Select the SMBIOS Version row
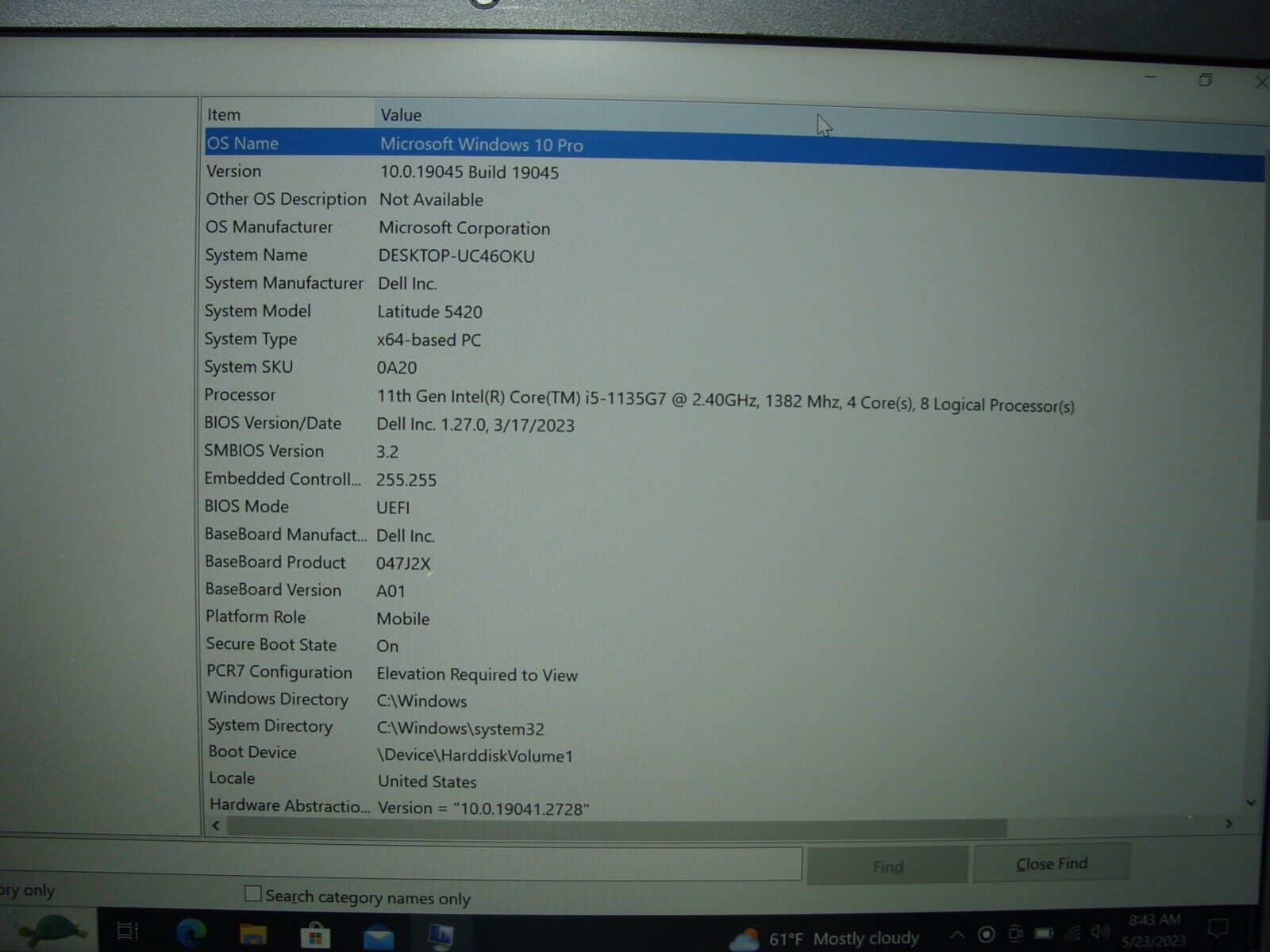 [734, 451]
